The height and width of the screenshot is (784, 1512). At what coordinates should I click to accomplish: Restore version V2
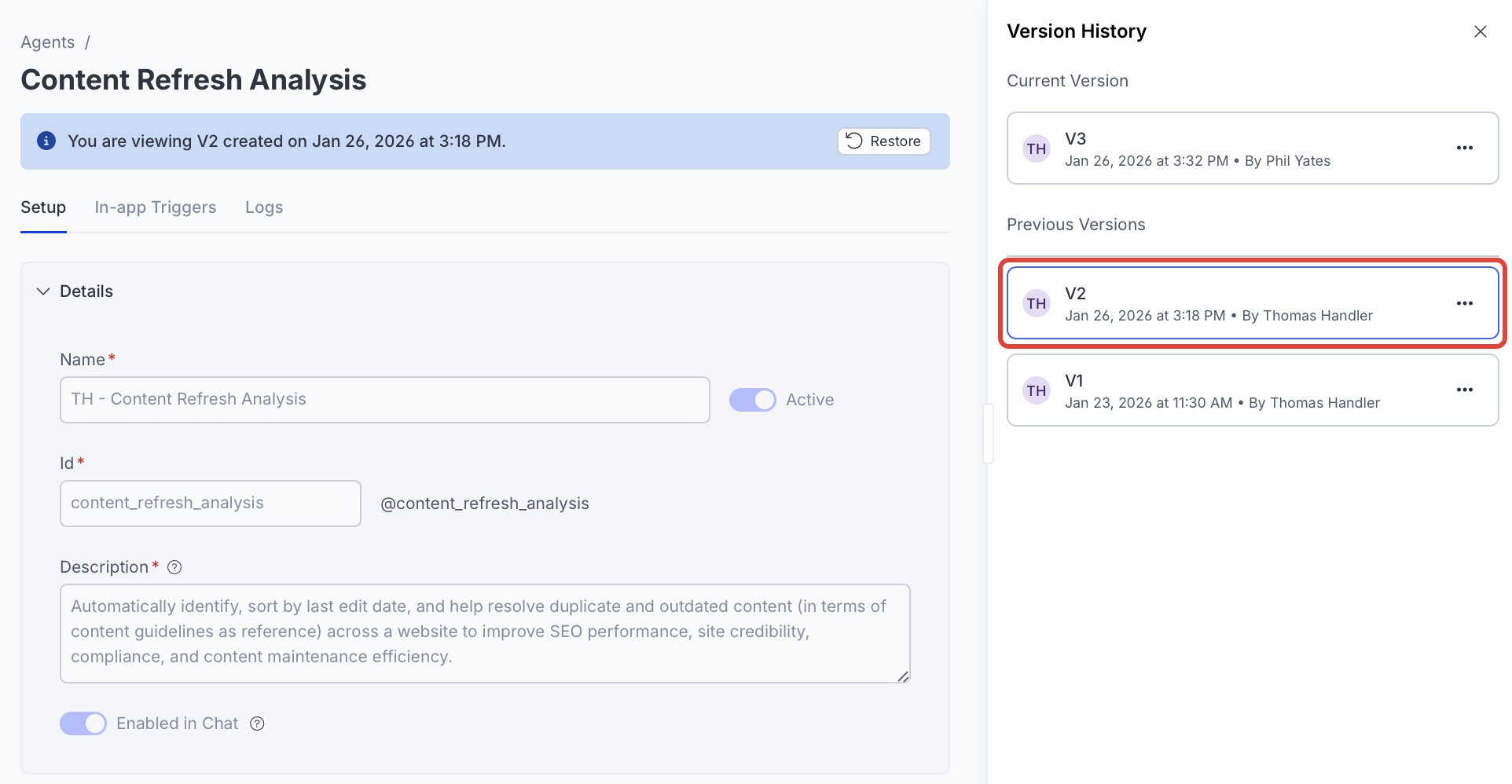[883, 141]
